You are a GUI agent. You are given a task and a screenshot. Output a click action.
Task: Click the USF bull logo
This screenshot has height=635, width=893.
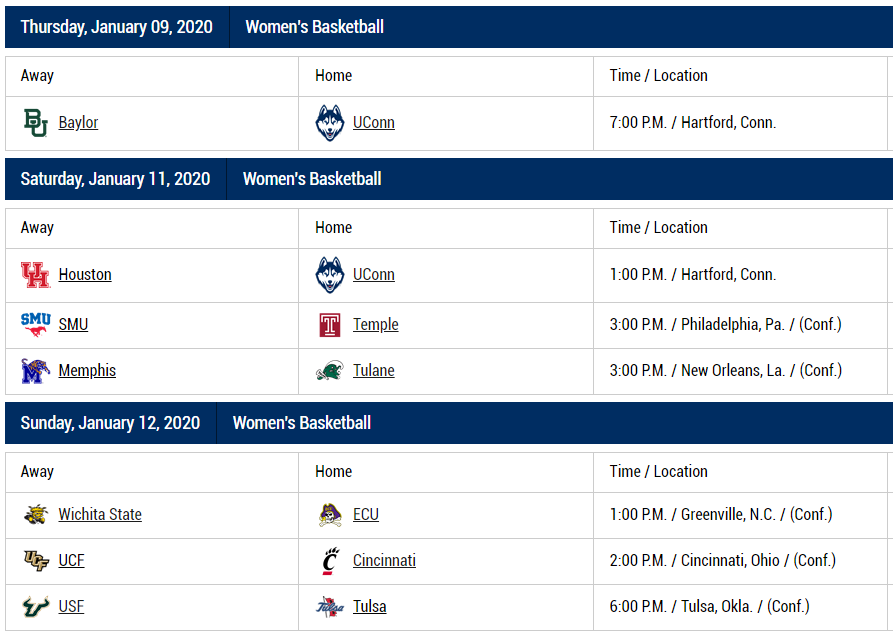click(35, 607)
